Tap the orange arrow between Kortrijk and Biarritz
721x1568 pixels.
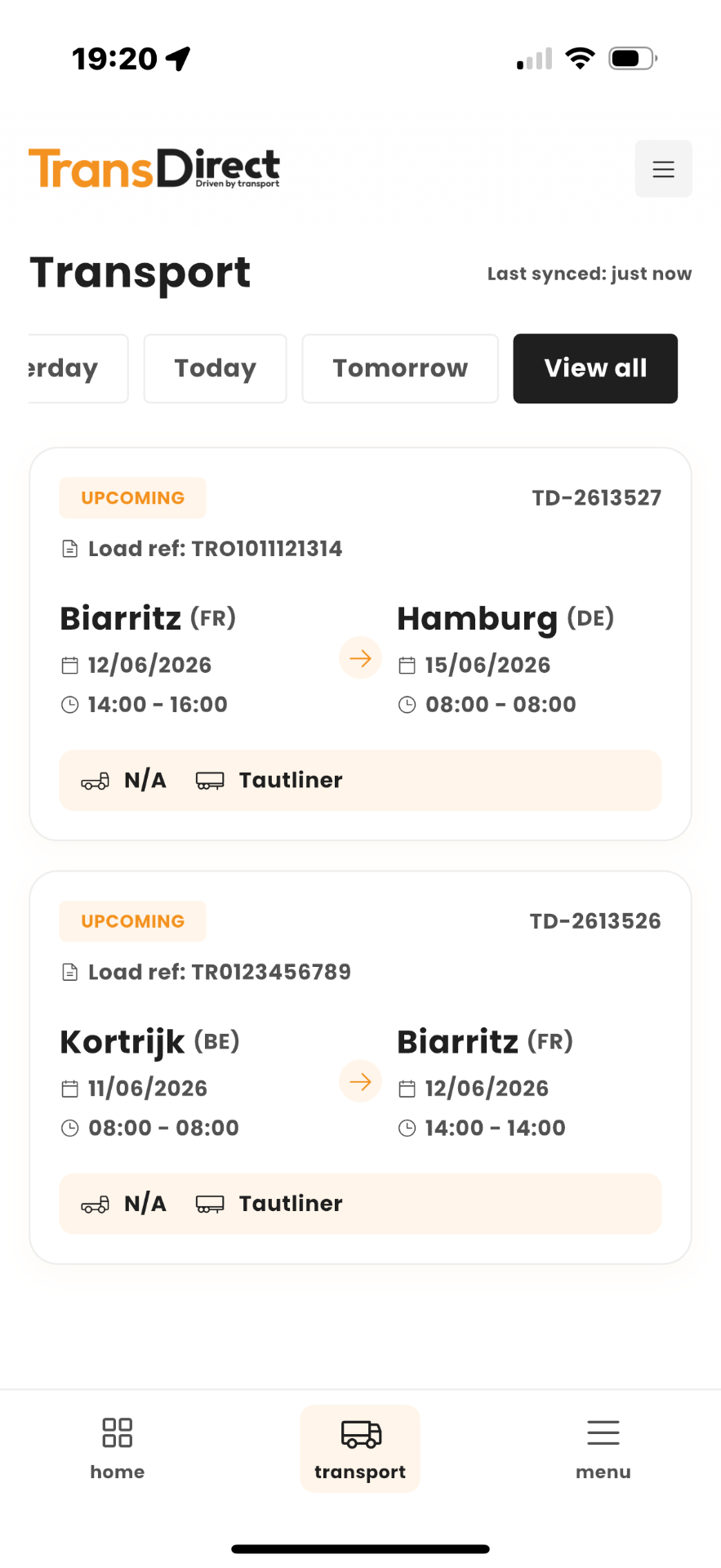(360, 1081)
